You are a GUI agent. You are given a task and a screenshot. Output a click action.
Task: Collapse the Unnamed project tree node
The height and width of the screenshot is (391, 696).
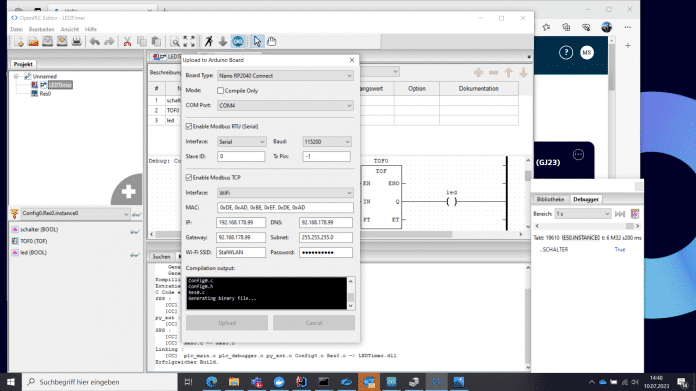coord(16,76)
